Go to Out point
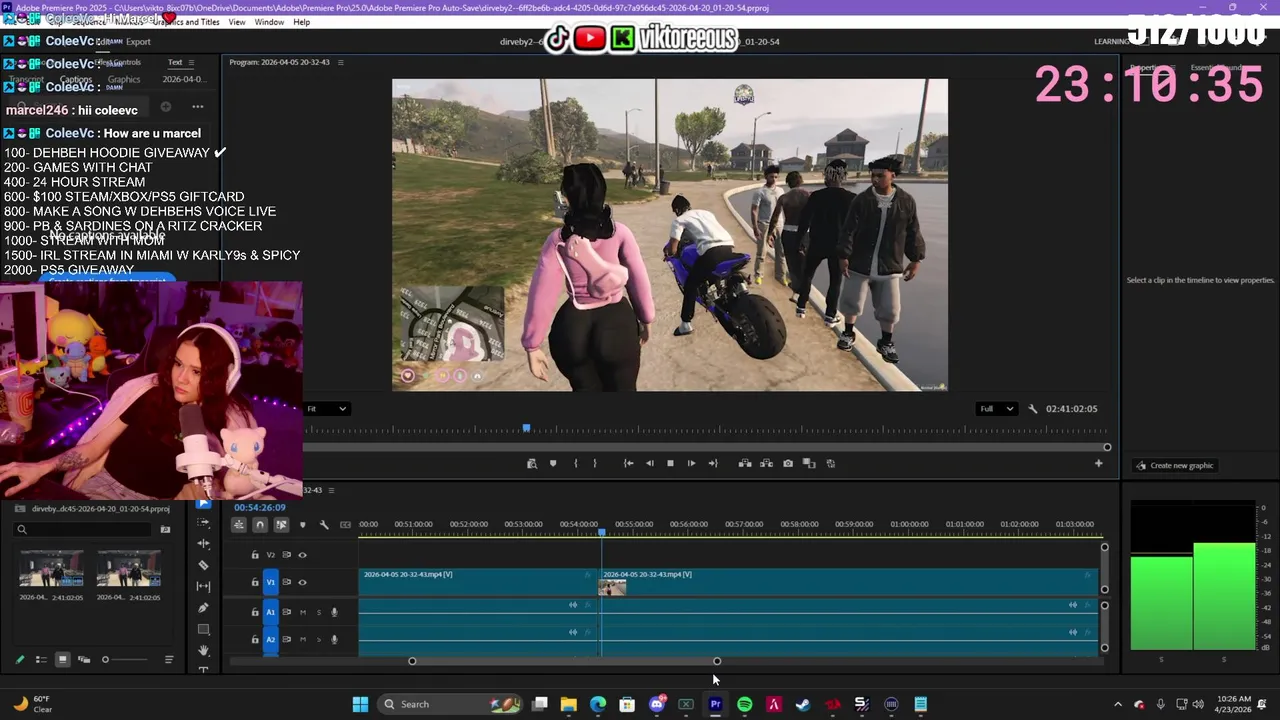Viewport: 1280px width, 720px height. (x=713, y=463)
